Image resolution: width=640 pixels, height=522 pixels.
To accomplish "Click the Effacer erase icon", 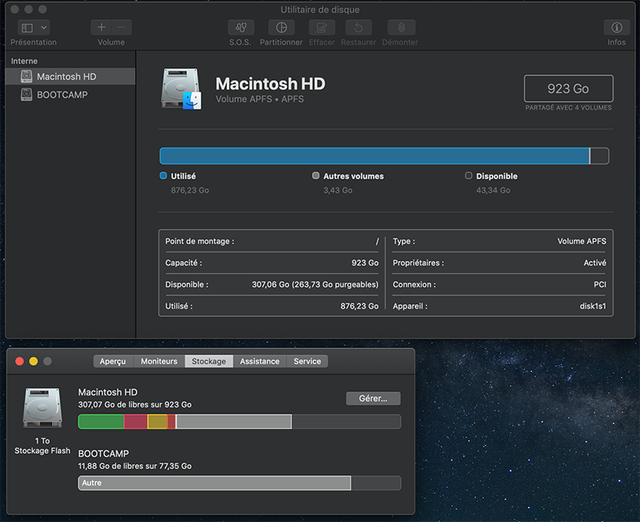I will [x=322, y=27].
